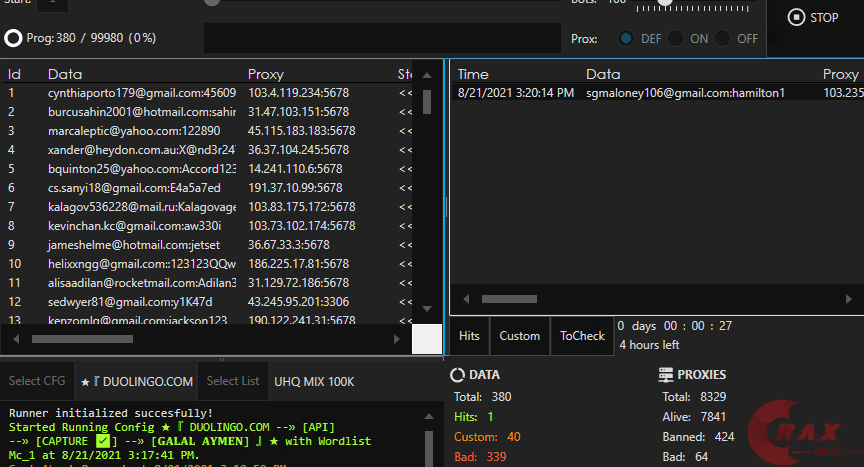
Task: Switch to the Hits tab
Action: pyautogui.click(x=469, y=336)
